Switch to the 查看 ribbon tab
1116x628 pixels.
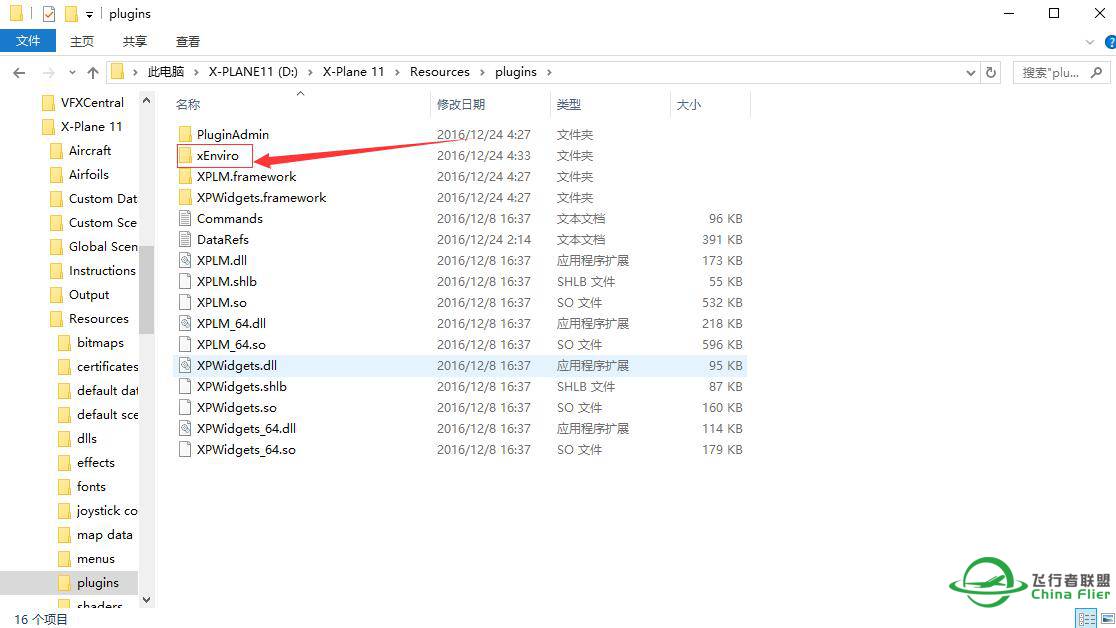point(188,41)
